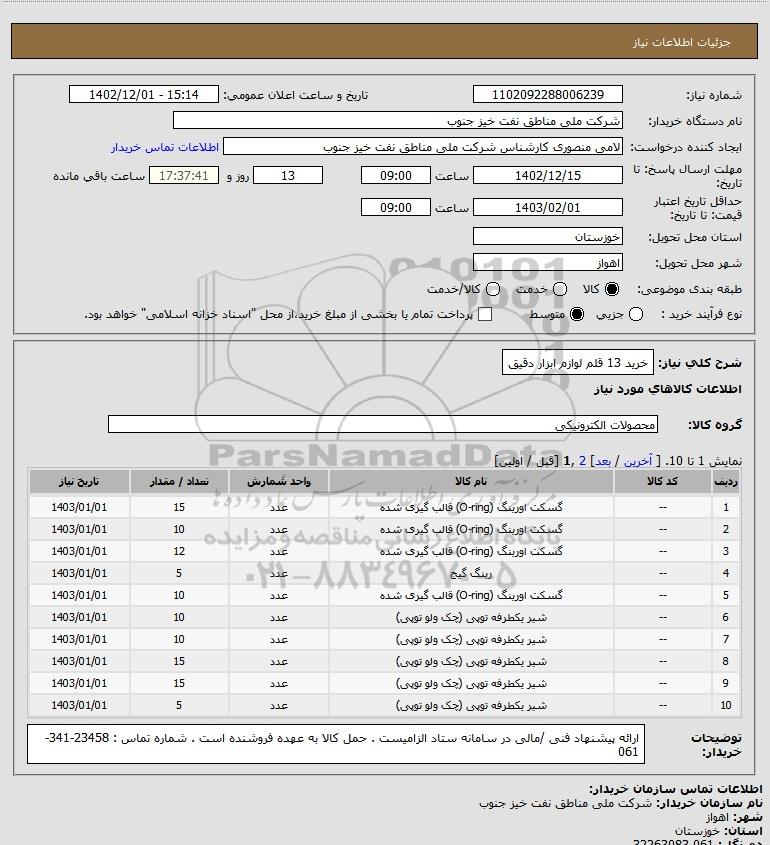Click the اطلاعات تماس سازمان خریدار heading

(x=676, y=789)
